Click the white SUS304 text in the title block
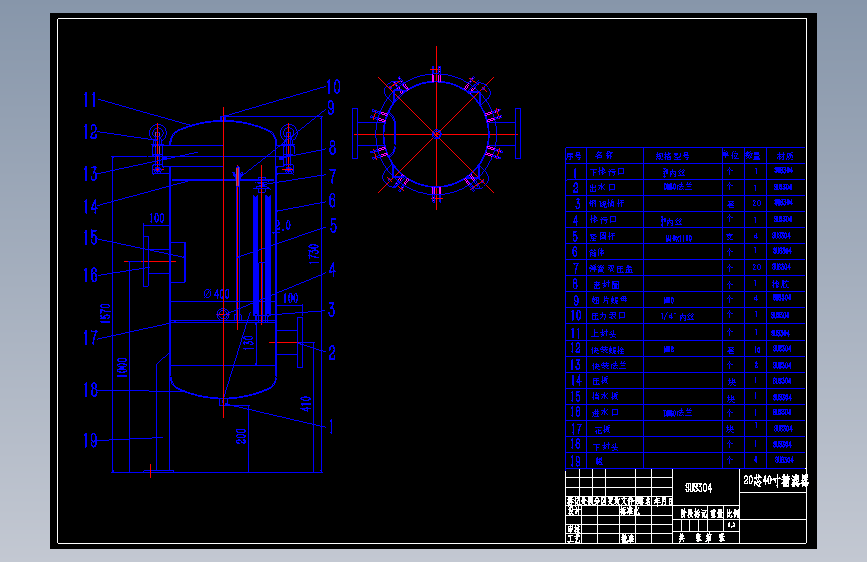This screenshot has width=867, height=562. click(698, 488)
